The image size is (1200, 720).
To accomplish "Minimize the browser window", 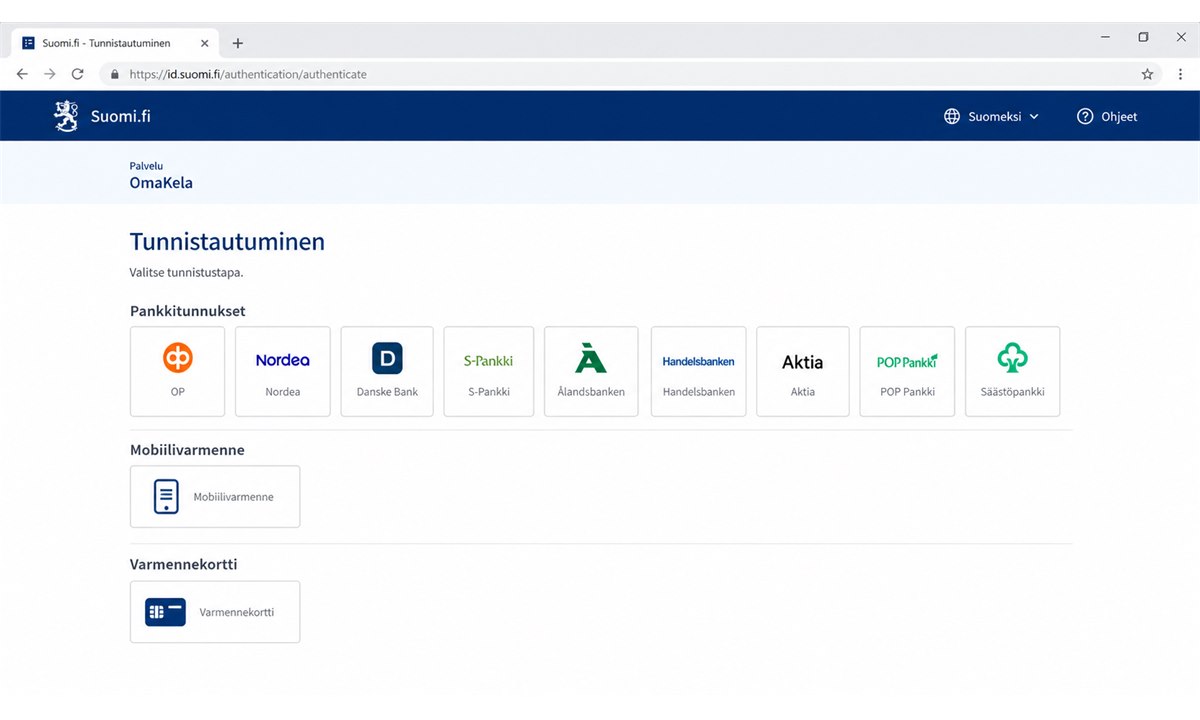I will [x=1106, y=37].
